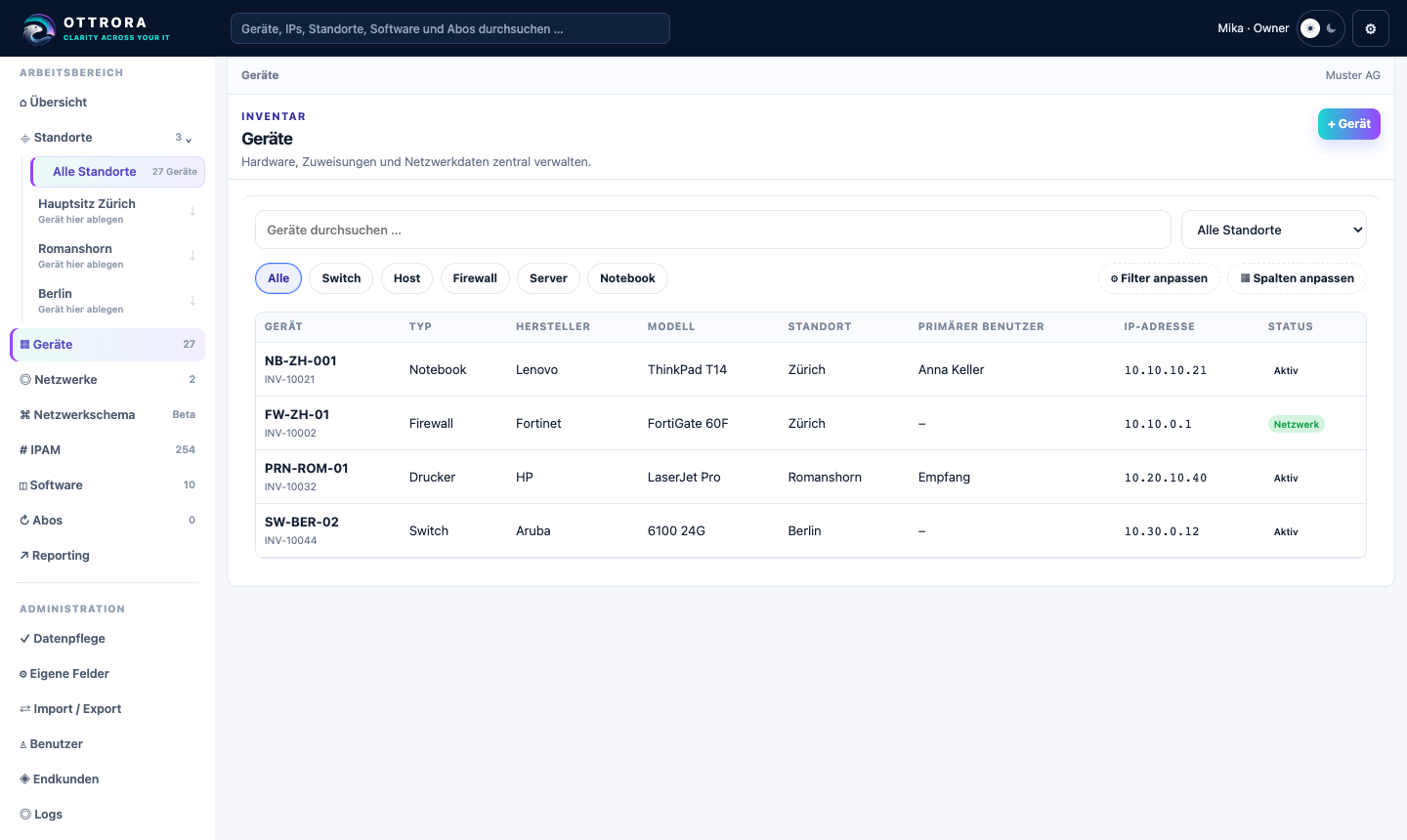Click the Übersicht home icon

click(23, 103)
